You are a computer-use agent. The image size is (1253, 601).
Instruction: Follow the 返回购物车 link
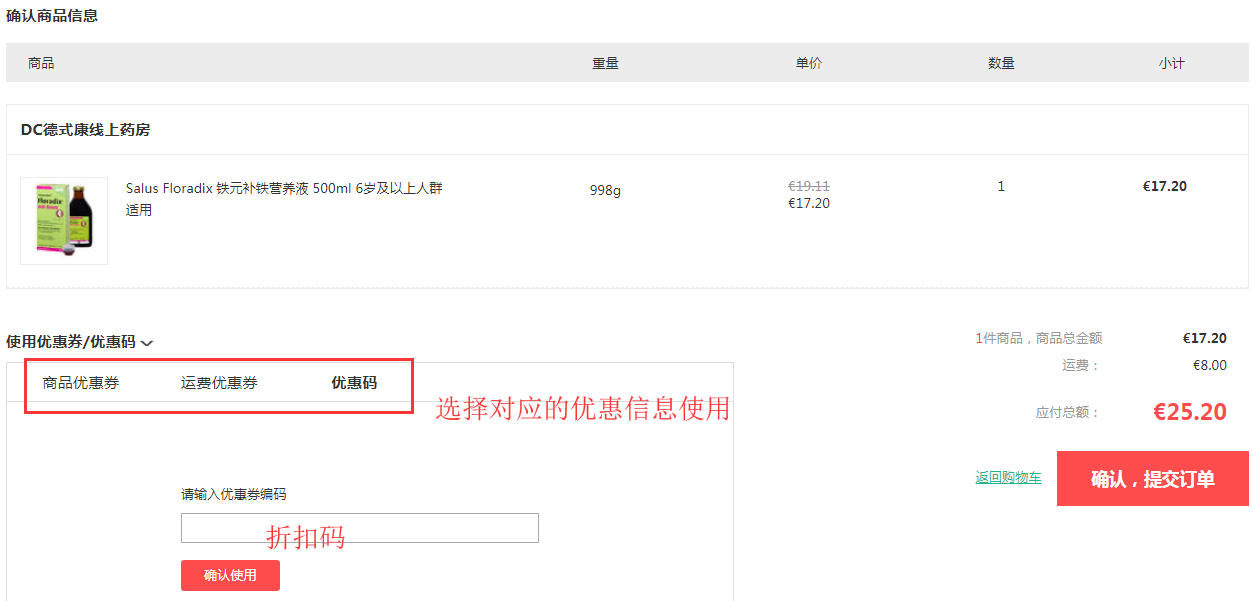click(x=1008, y=478)
